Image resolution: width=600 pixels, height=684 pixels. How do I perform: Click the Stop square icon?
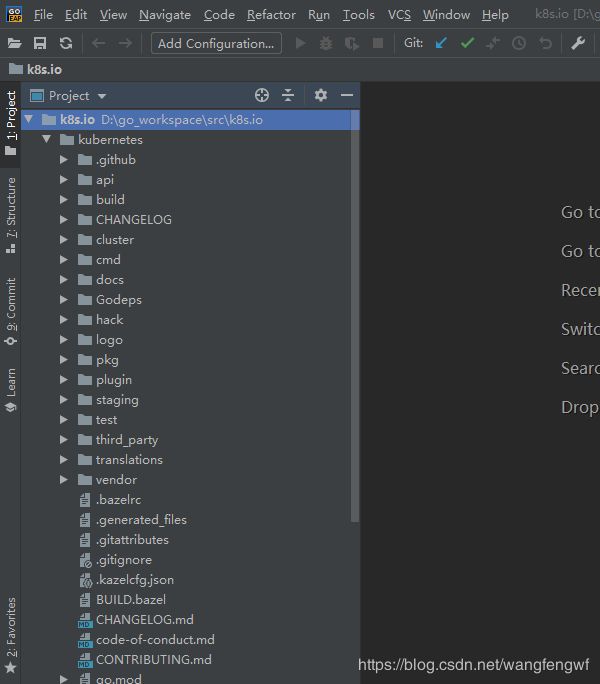click(x=378, y=43)
